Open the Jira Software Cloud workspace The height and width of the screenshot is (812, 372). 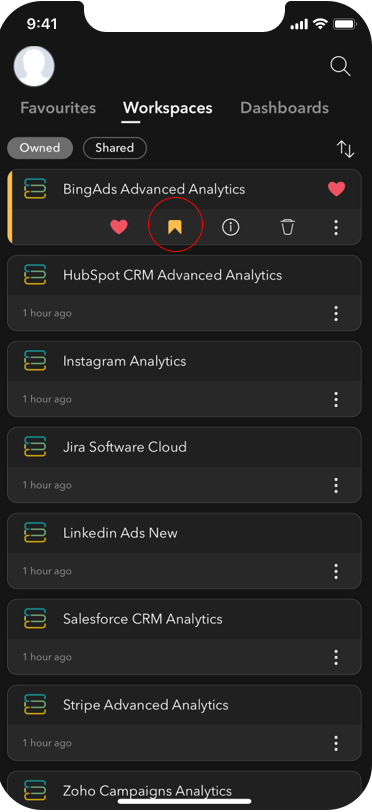coord(184,465)
